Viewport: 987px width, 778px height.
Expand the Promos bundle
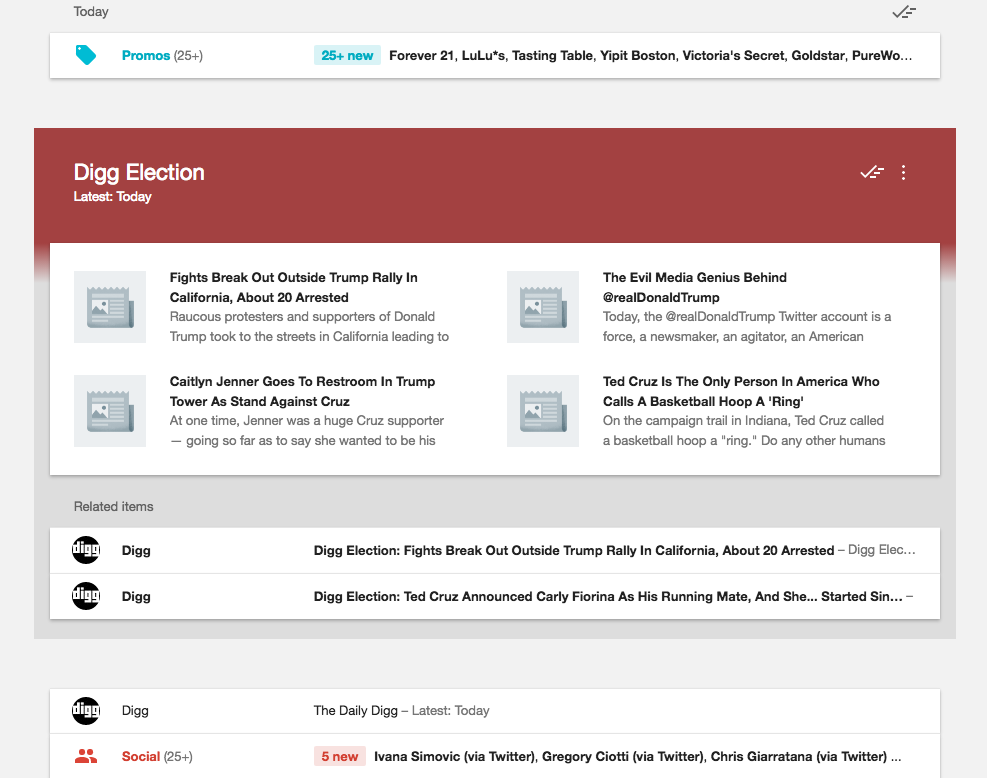(495, 55)
